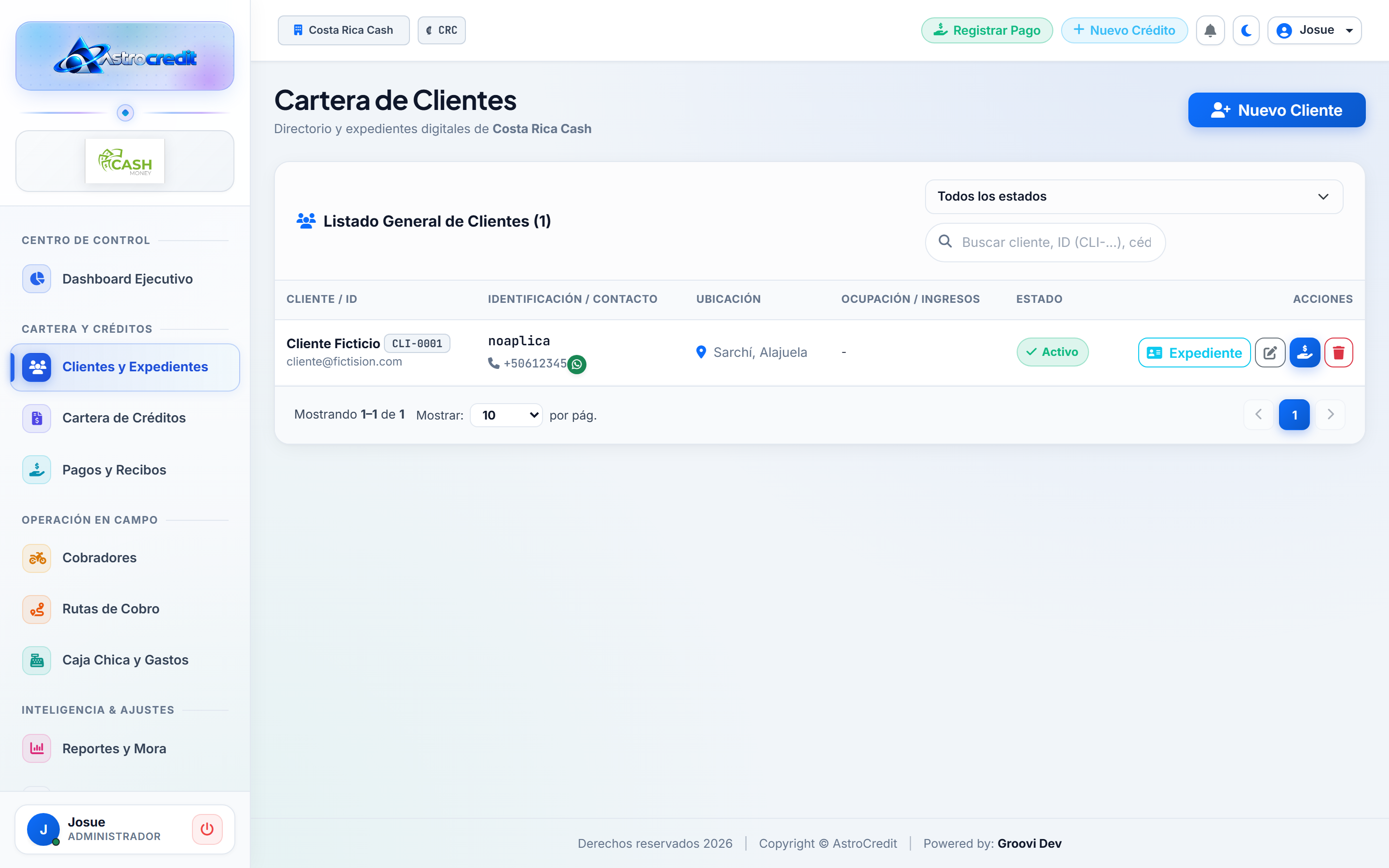The width and height of the screenshot is (1389, 868).
Task: Click the CRC currency badge
Action: 441,30
